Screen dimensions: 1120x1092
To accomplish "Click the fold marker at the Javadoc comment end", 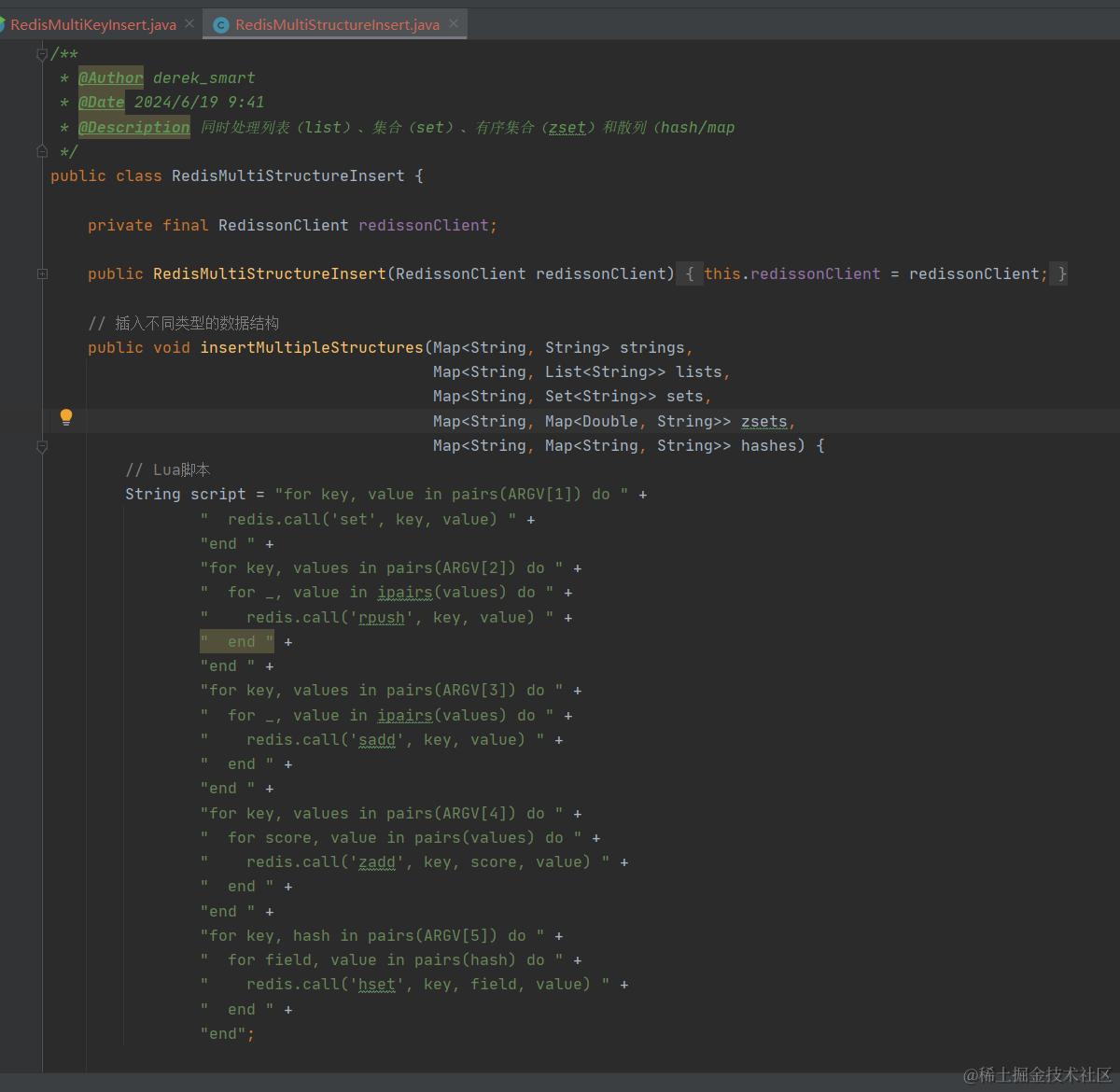I will point(42,151).
